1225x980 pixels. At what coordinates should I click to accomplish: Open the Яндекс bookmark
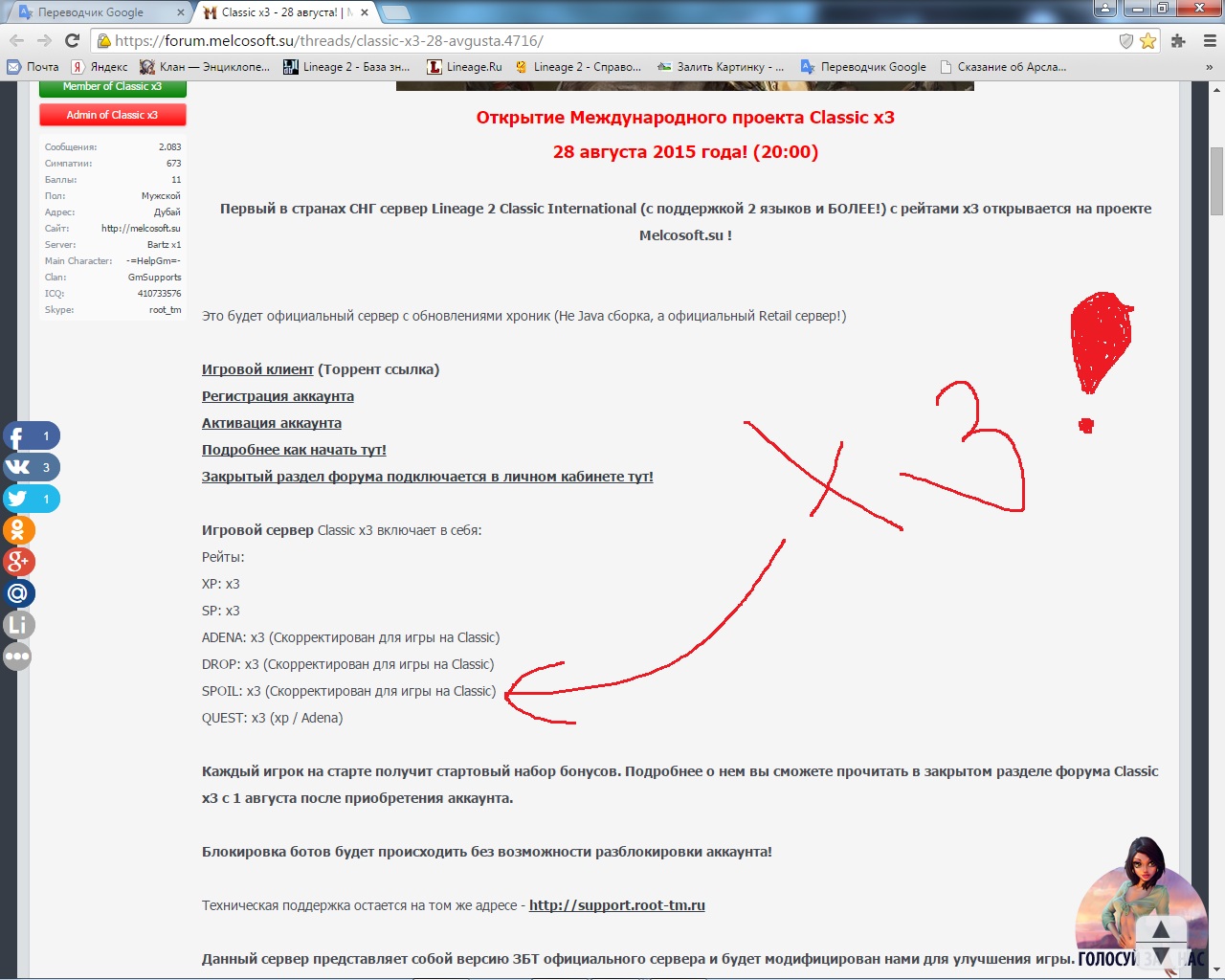[100, 67]
